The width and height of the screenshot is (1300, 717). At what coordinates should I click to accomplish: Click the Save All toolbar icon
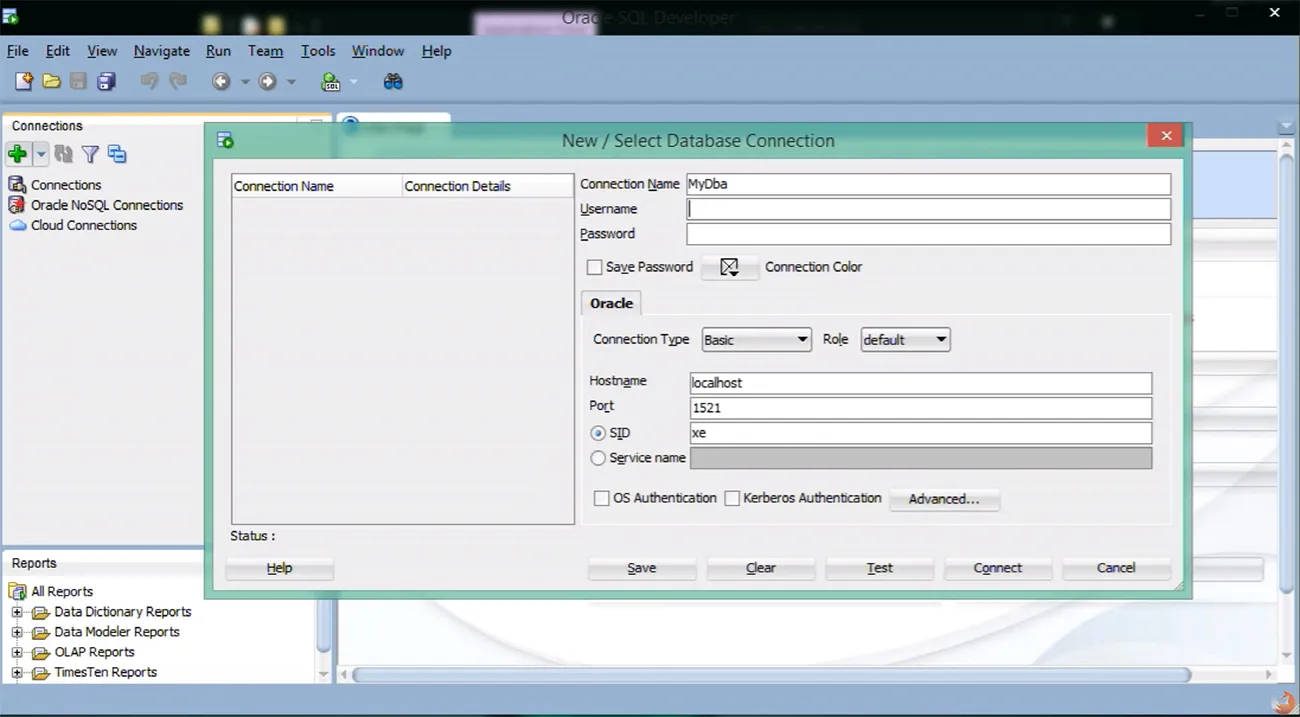pyautogui.click(x=106, y=82)
